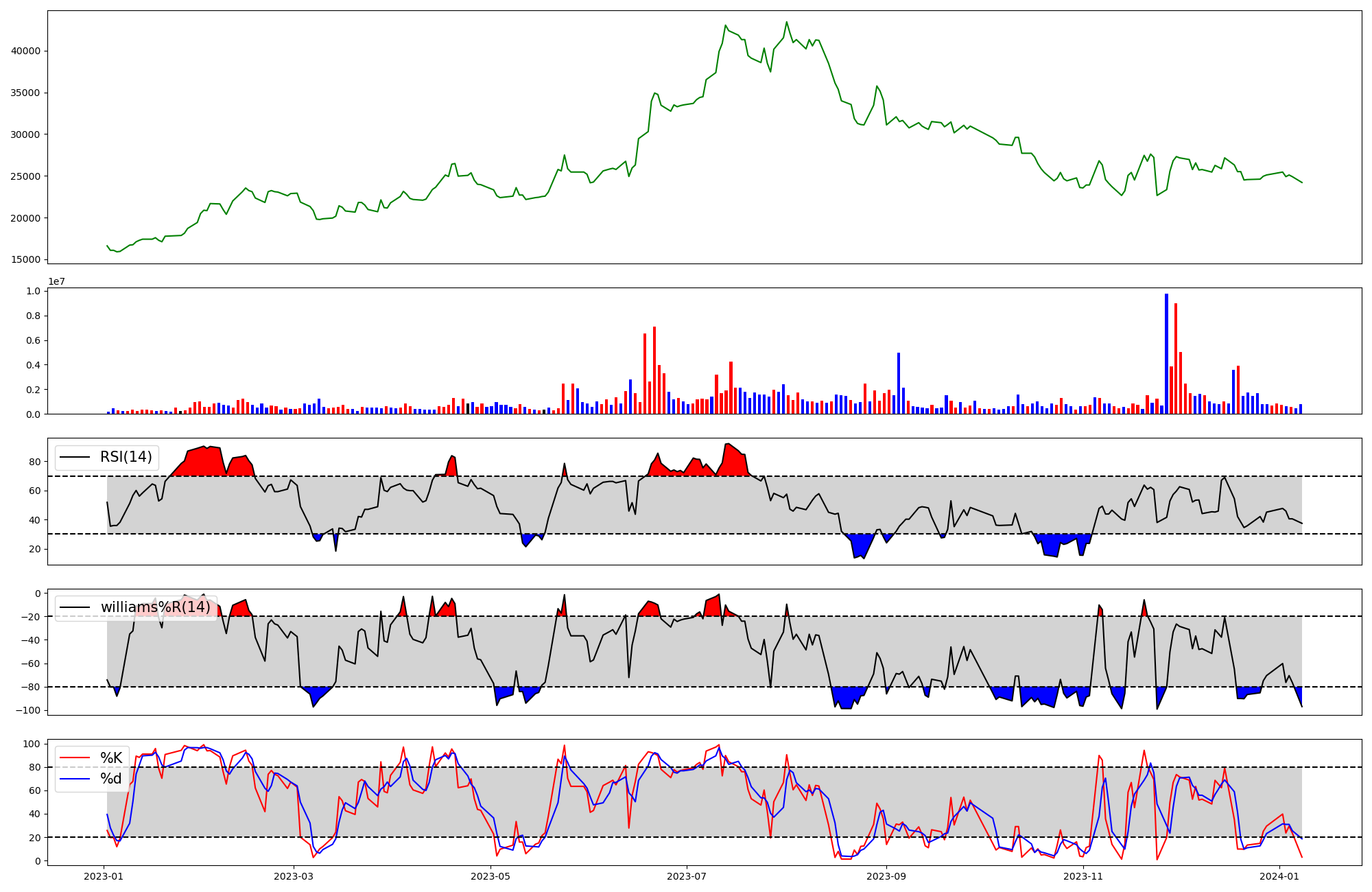Click the tallest red volume bar in June 2023
Viewport: 1372px width, 892px height.
(654, 371)
